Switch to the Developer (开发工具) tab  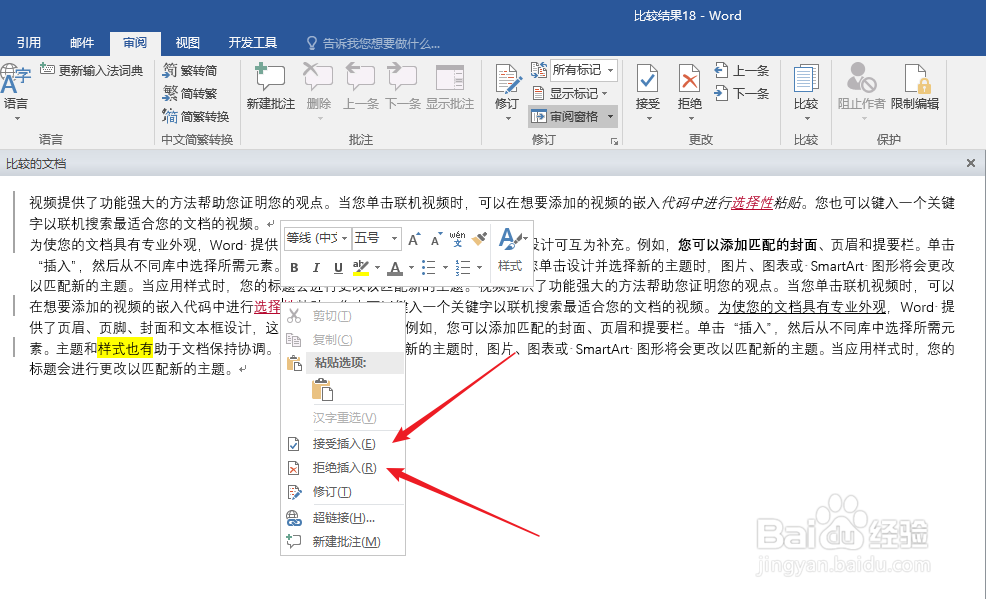[252, 43]
